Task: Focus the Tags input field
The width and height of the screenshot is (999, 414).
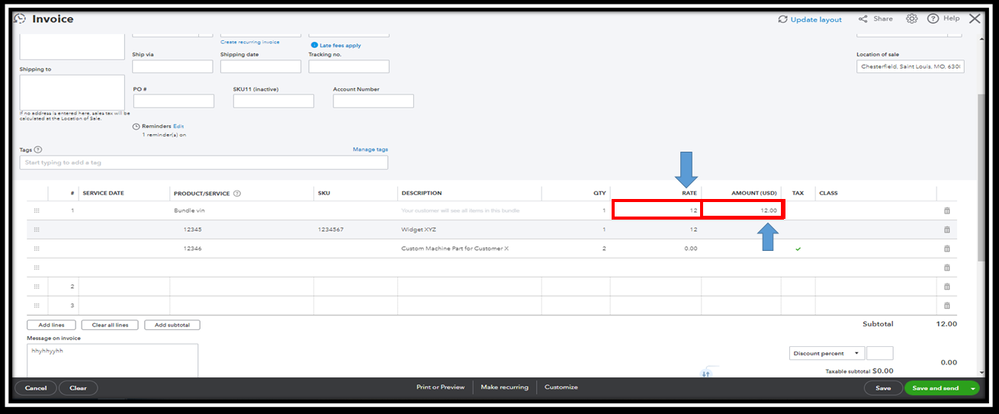Action: 204,162
